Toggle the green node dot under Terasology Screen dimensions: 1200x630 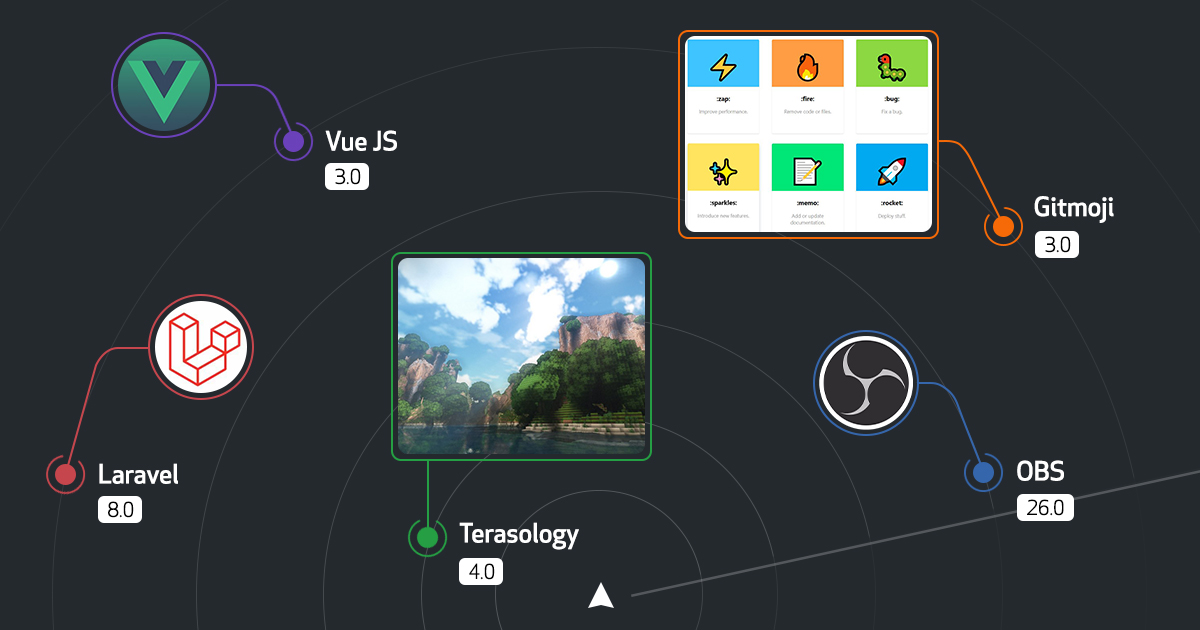coord(426,537)
